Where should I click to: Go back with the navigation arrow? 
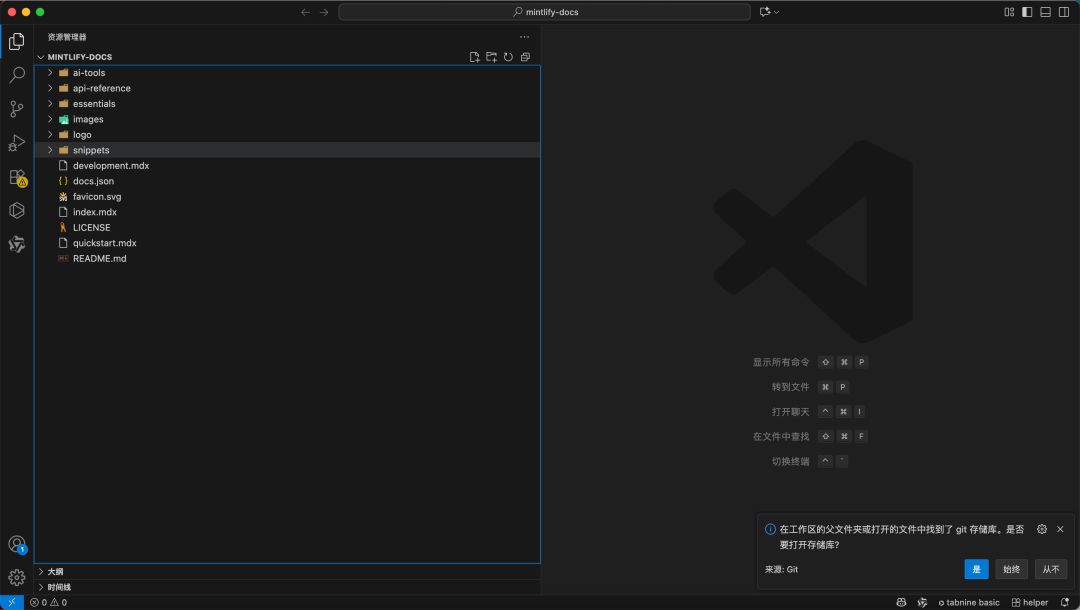coord(305,12)
